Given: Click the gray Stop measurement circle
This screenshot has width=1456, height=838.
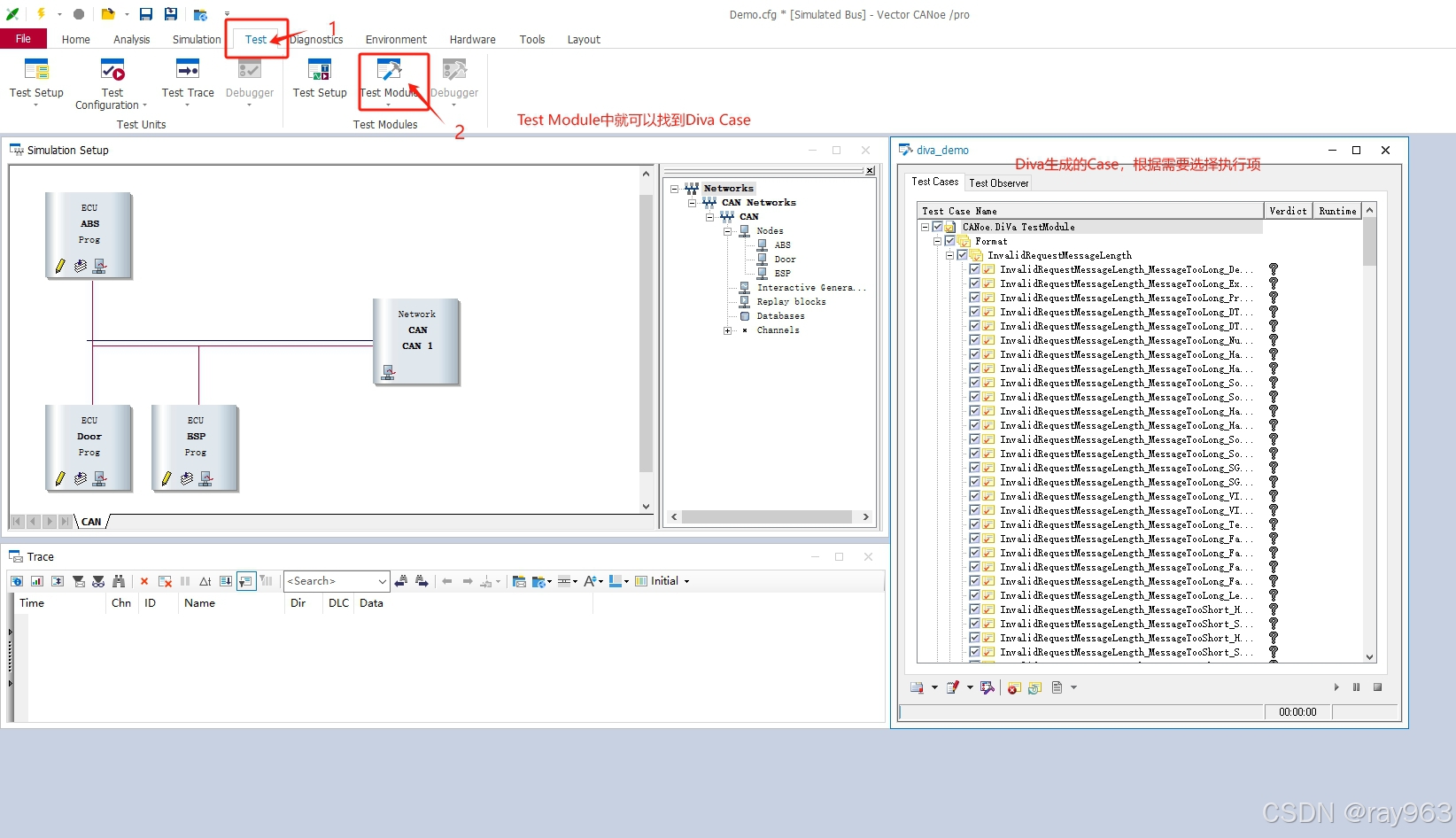Looking at the screenshot, I should [x=79, y=14].
